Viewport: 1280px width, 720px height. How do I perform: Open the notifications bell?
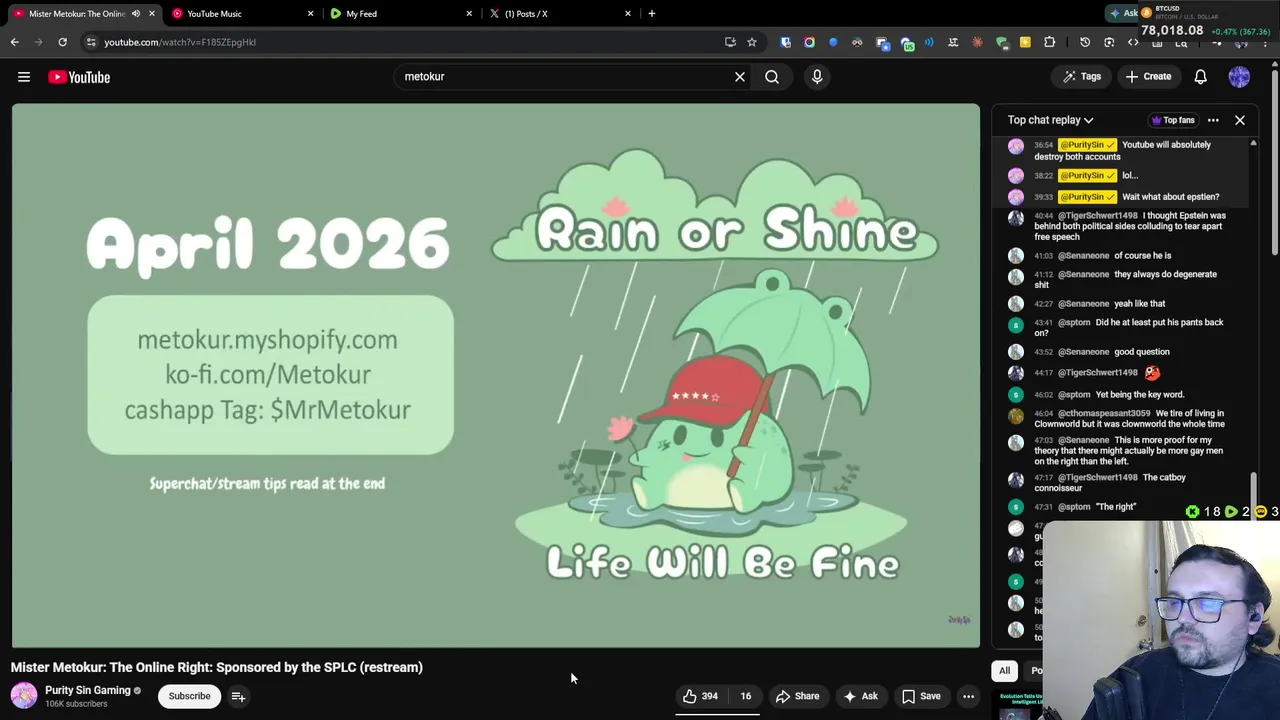pos(1201,77)
